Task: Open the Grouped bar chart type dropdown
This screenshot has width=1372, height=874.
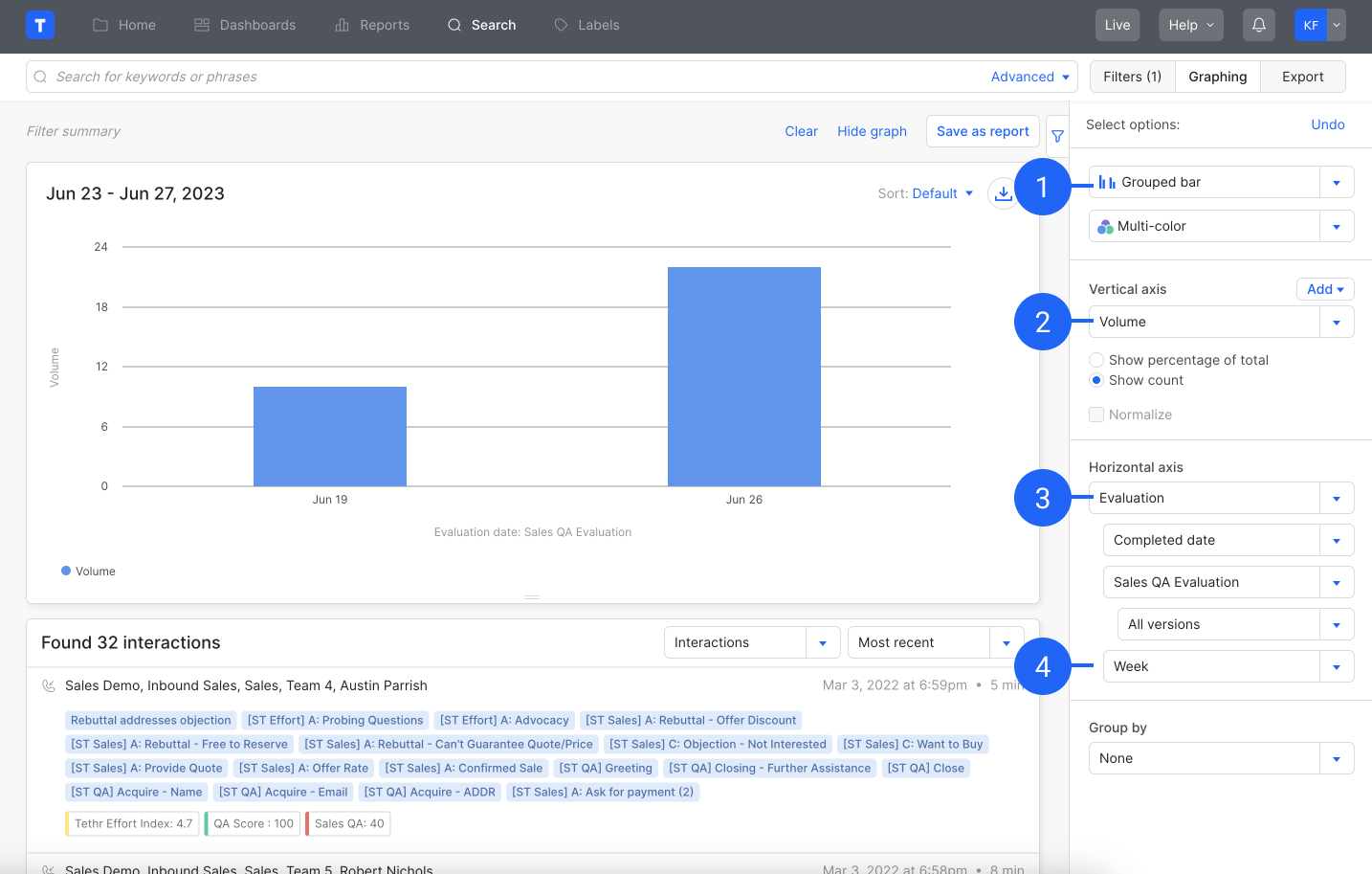Action: [1222, 182]
